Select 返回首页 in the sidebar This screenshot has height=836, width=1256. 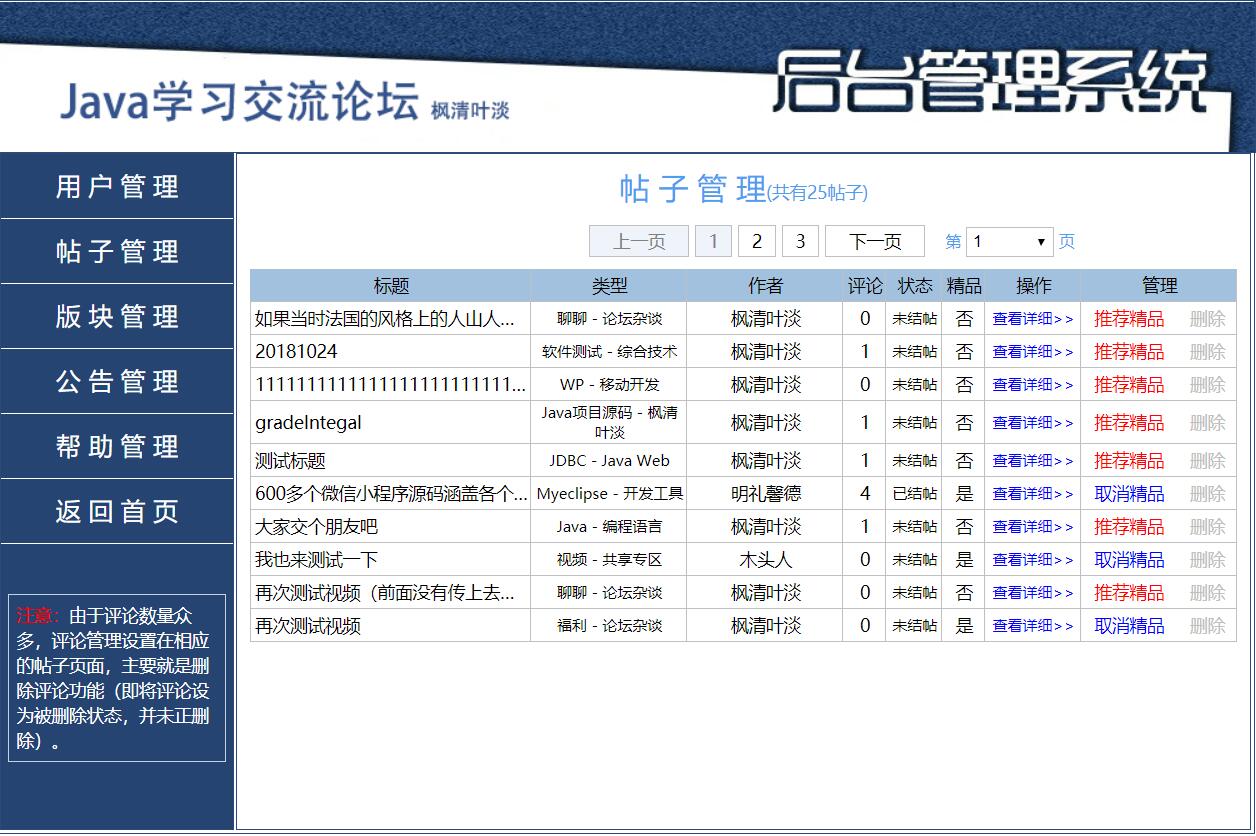point(117,512)
